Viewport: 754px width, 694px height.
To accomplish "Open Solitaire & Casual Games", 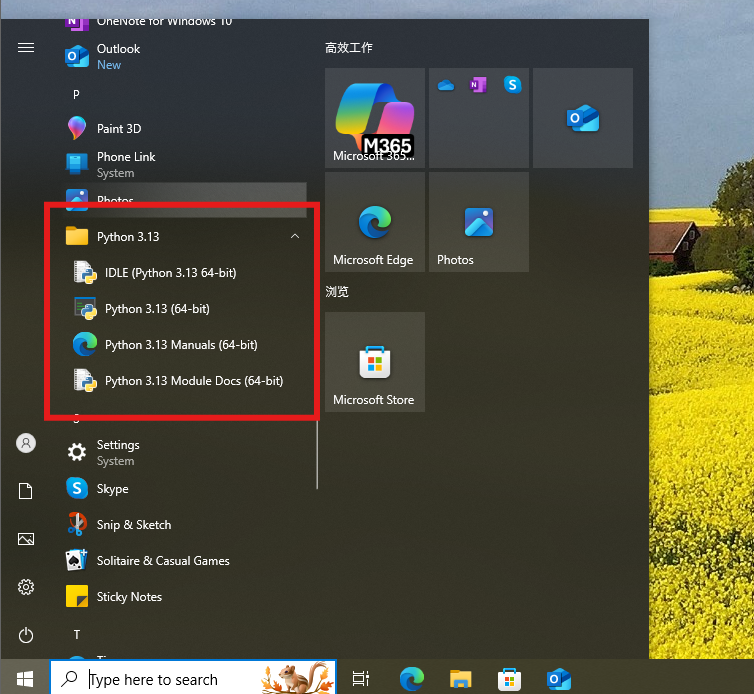I will coord(162,561).
